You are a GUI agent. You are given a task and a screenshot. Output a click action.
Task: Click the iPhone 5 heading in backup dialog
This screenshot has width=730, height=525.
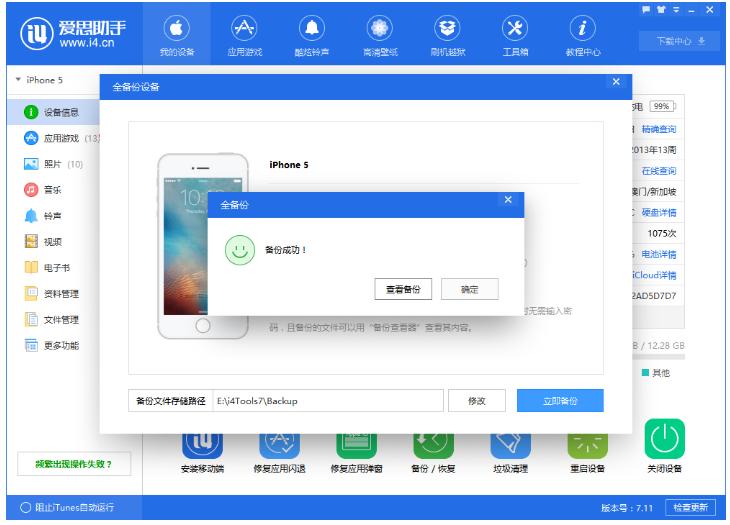289,165
